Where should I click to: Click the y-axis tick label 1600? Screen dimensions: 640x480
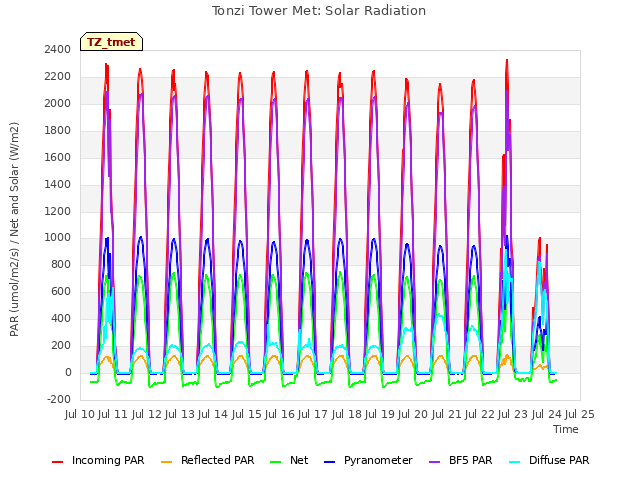click(x=58, y=157)
